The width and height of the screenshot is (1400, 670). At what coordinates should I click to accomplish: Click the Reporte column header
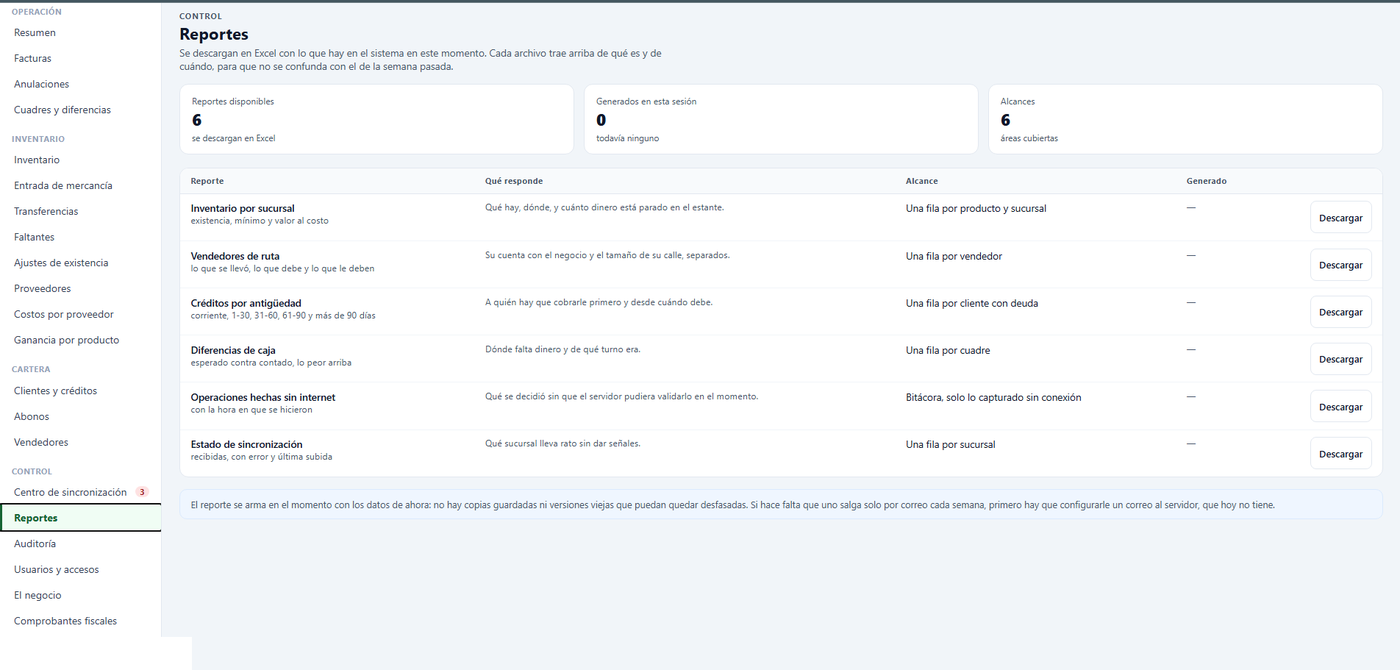click(x=208, y=181)
